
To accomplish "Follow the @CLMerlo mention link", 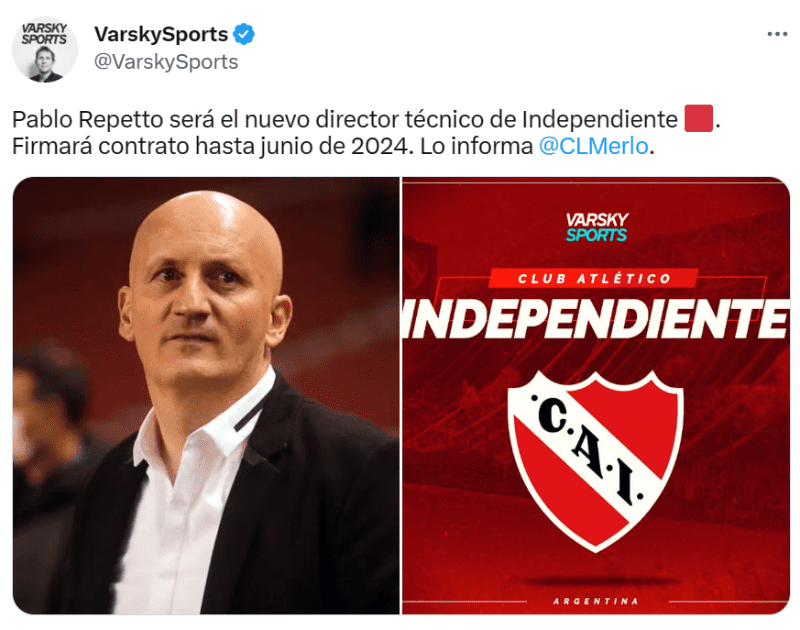I will (x=594, y=146).
